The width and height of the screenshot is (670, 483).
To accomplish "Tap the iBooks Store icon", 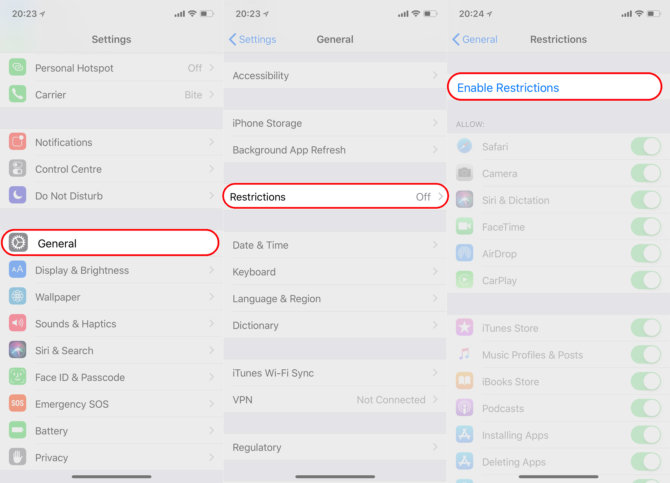I will [464, 381].
